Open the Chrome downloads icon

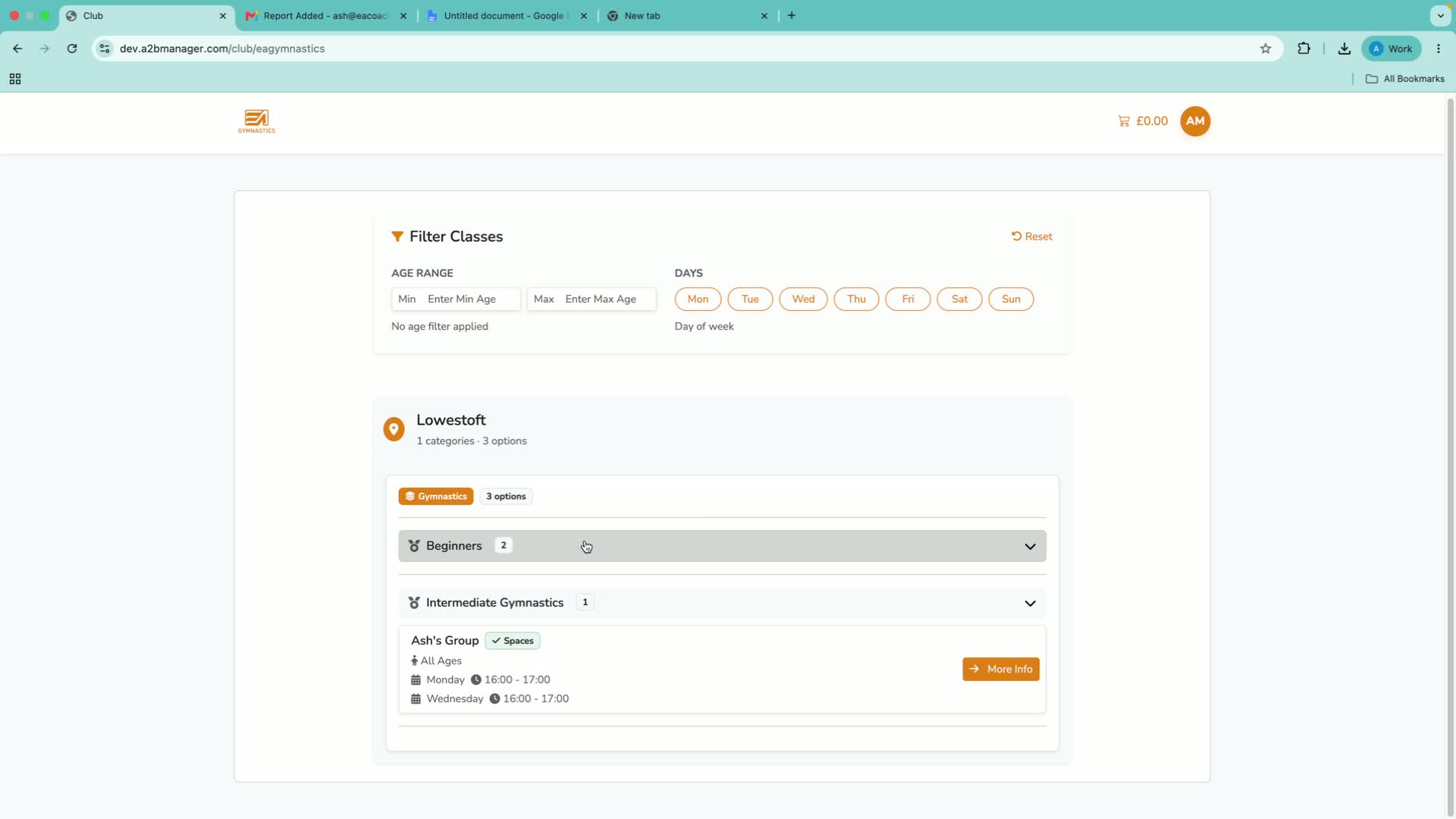pos(1344,49)
